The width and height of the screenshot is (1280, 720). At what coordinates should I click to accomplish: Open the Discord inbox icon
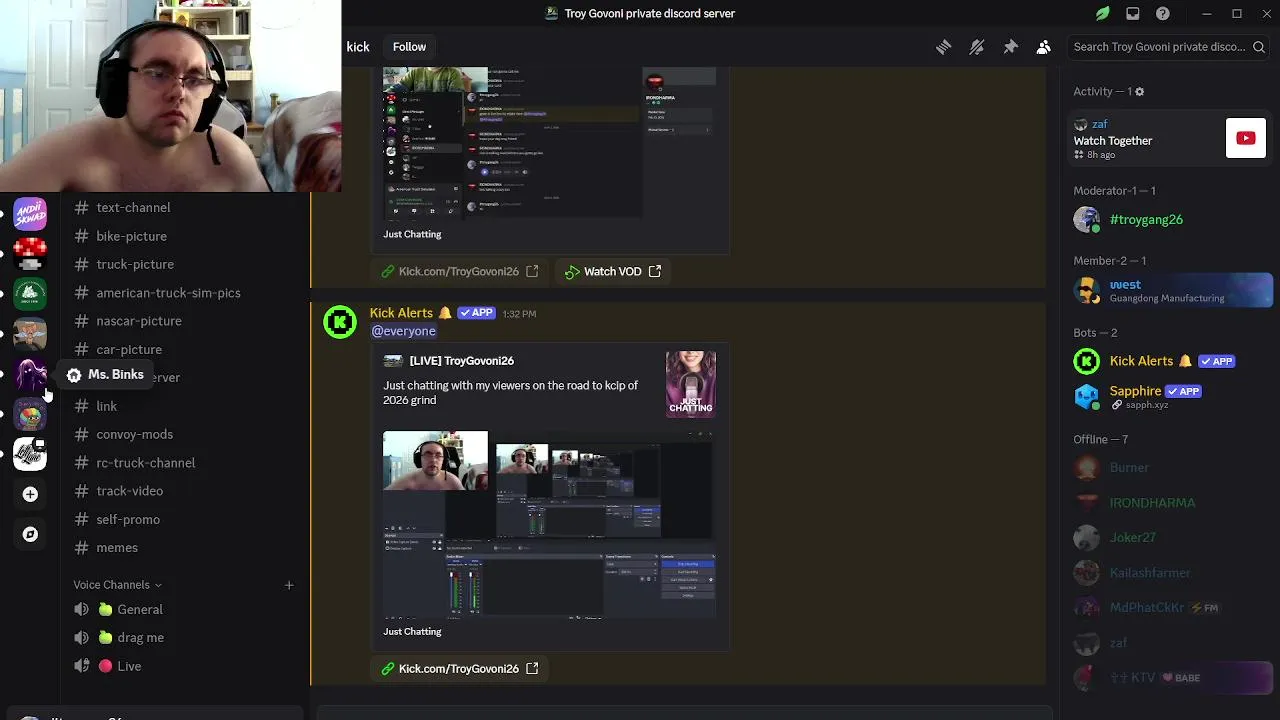(1132, 14)
